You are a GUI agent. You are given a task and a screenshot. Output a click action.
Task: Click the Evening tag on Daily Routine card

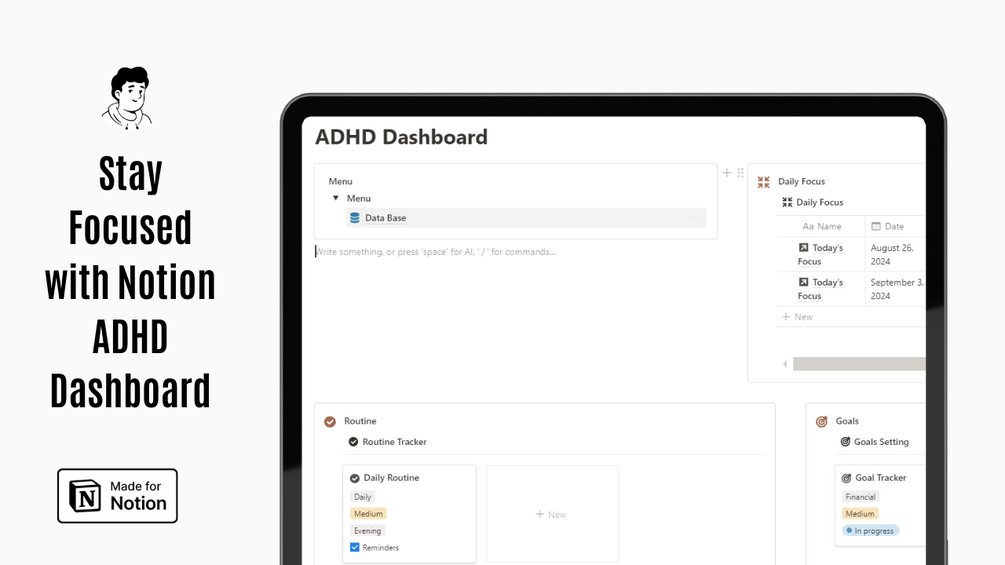[367, 531]
